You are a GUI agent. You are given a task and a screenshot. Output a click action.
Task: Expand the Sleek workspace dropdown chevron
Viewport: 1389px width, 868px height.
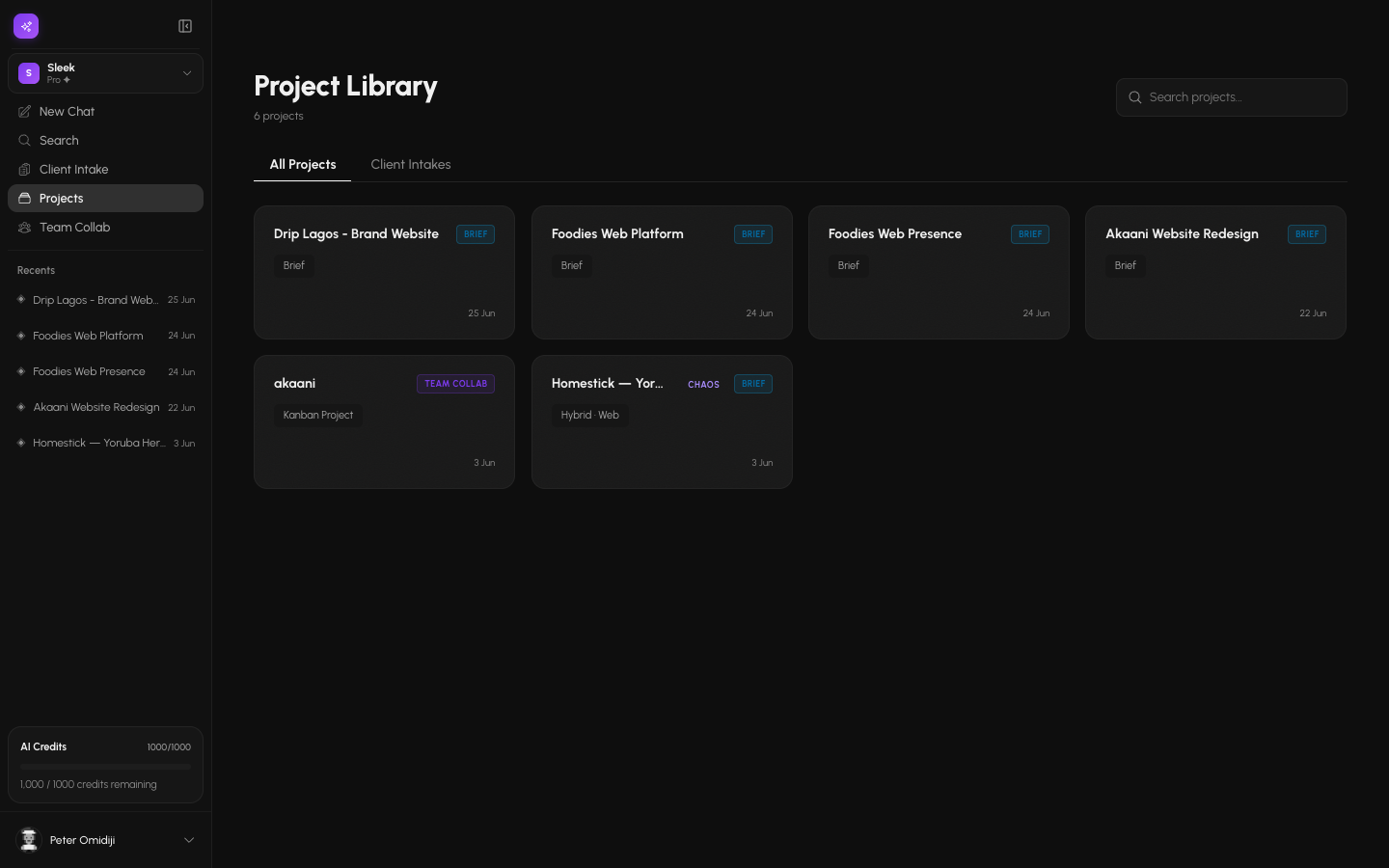[x=187, y=73]
